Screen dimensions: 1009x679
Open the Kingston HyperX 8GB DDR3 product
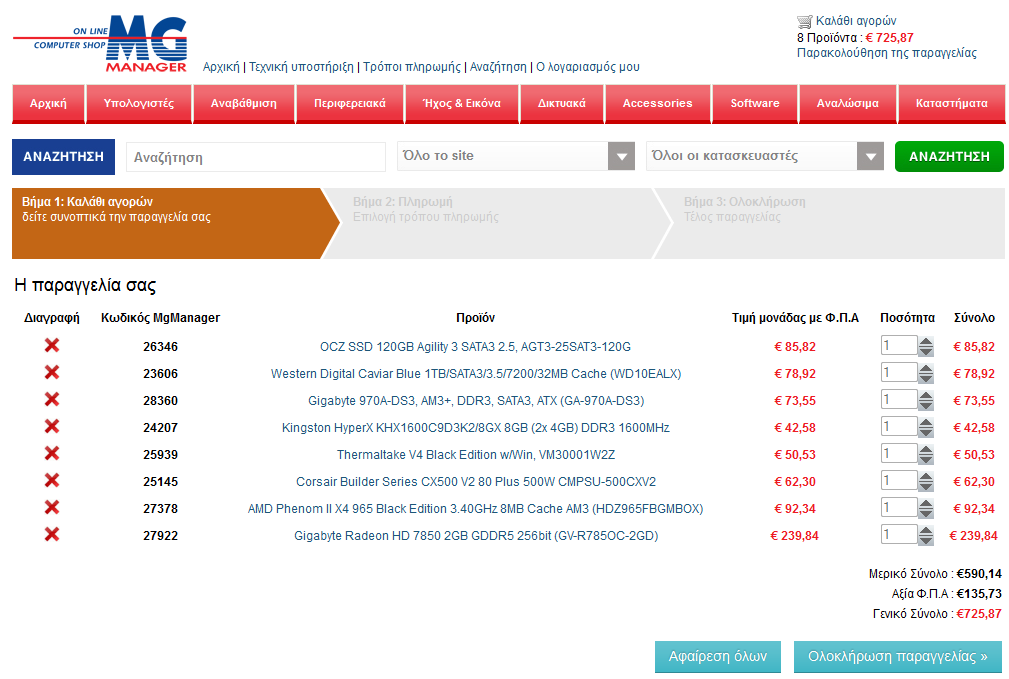[x=476, y=428]
